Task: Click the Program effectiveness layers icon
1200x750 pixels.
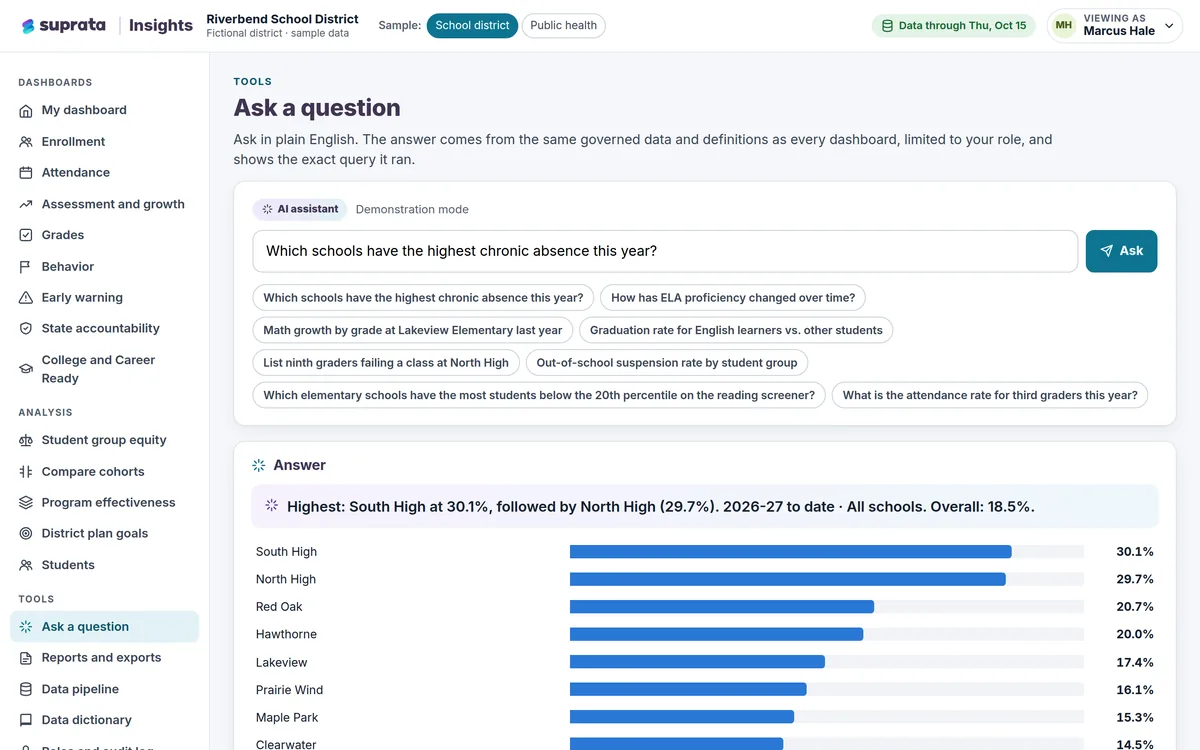Action: [26, 503]
